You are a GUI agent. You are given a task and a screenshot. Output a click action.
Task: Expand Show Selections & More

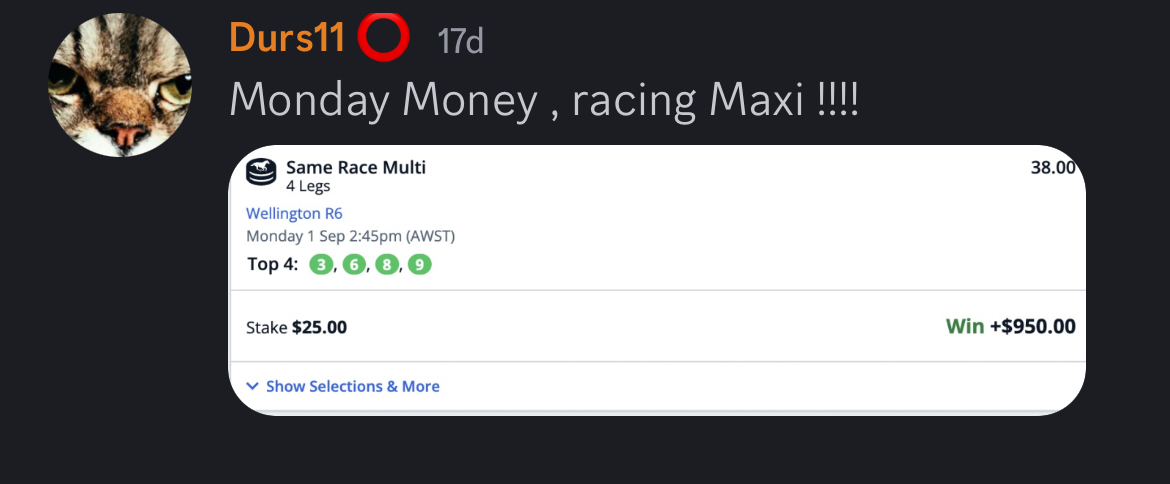point(352,386)
